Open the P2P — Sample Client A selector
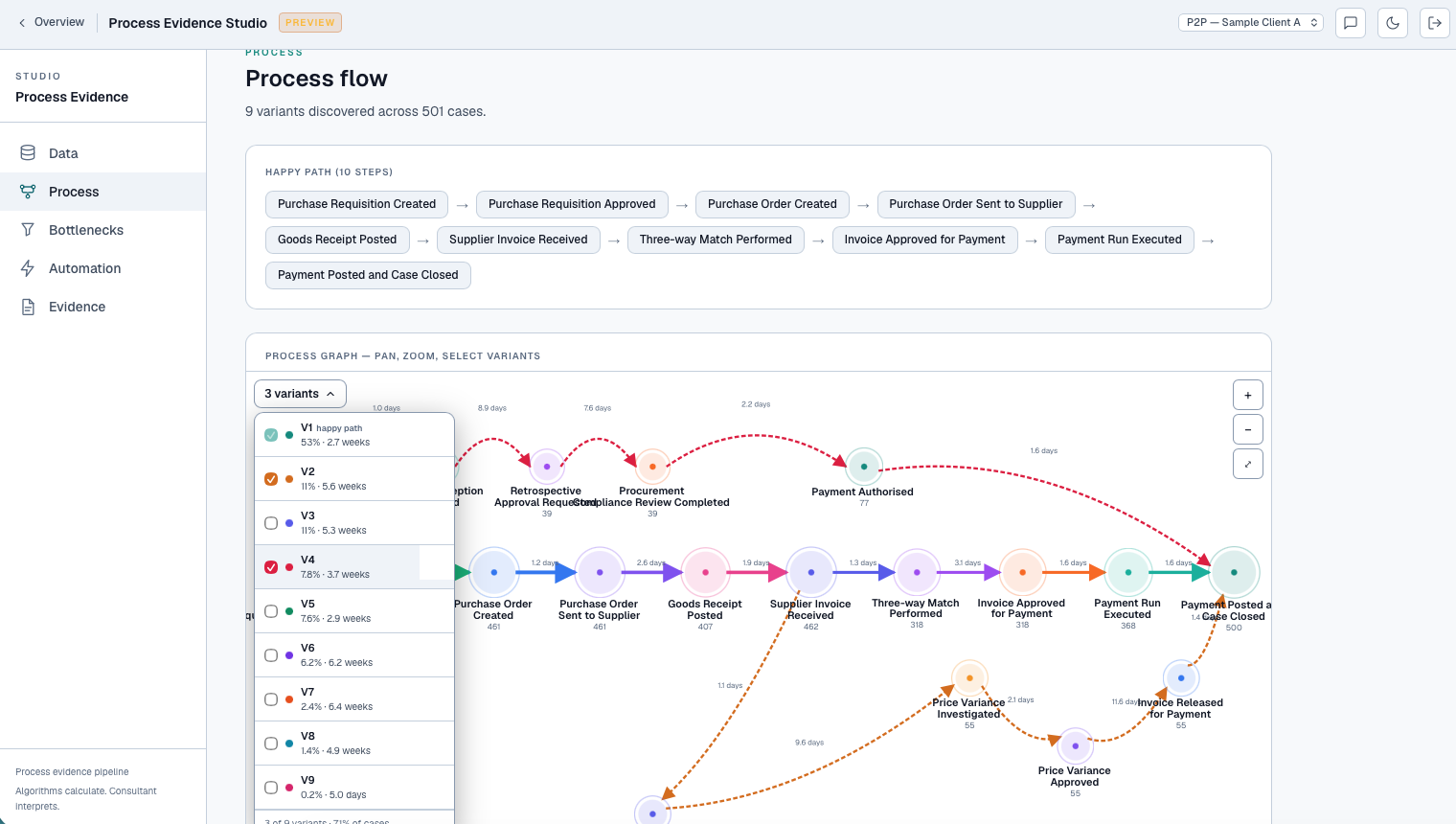Image resolution: width=1456 pixels, height=824 pixels. (x=1251, y=22)
